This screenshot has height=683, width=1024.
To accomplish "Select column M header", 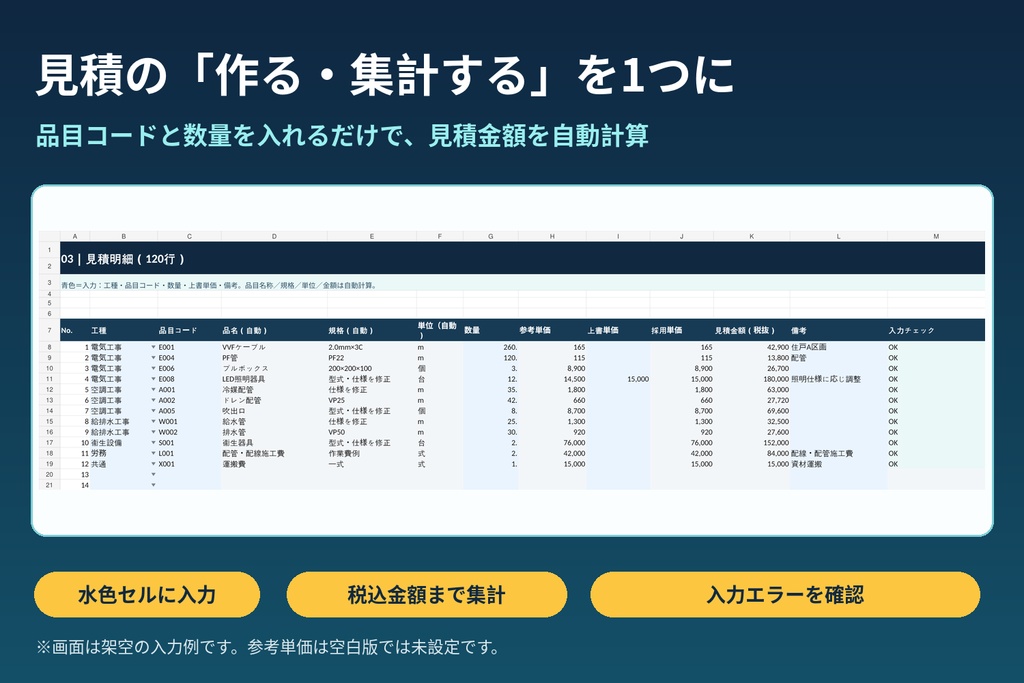I will coord(936,236).
